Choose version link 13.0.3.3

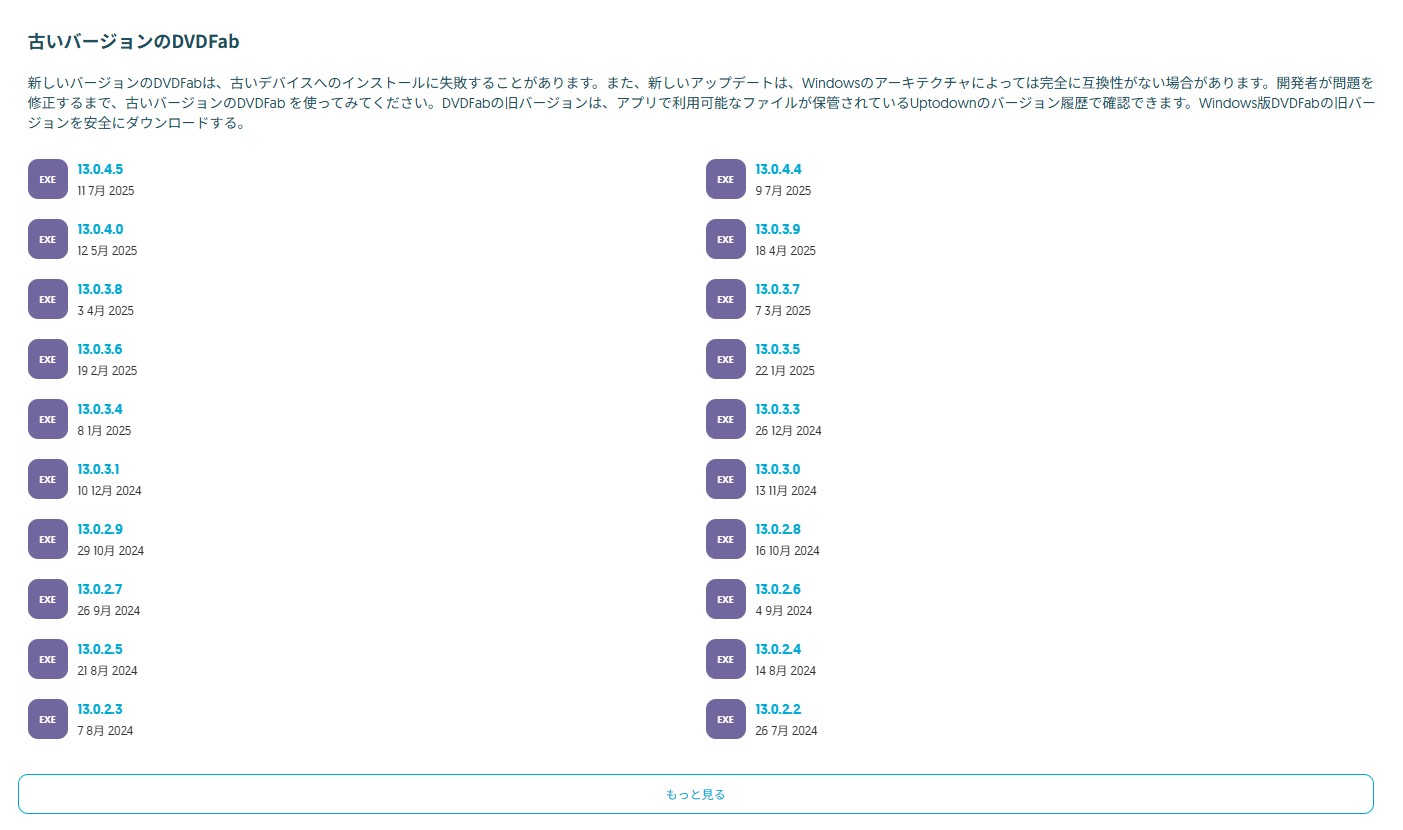point(777,410)
